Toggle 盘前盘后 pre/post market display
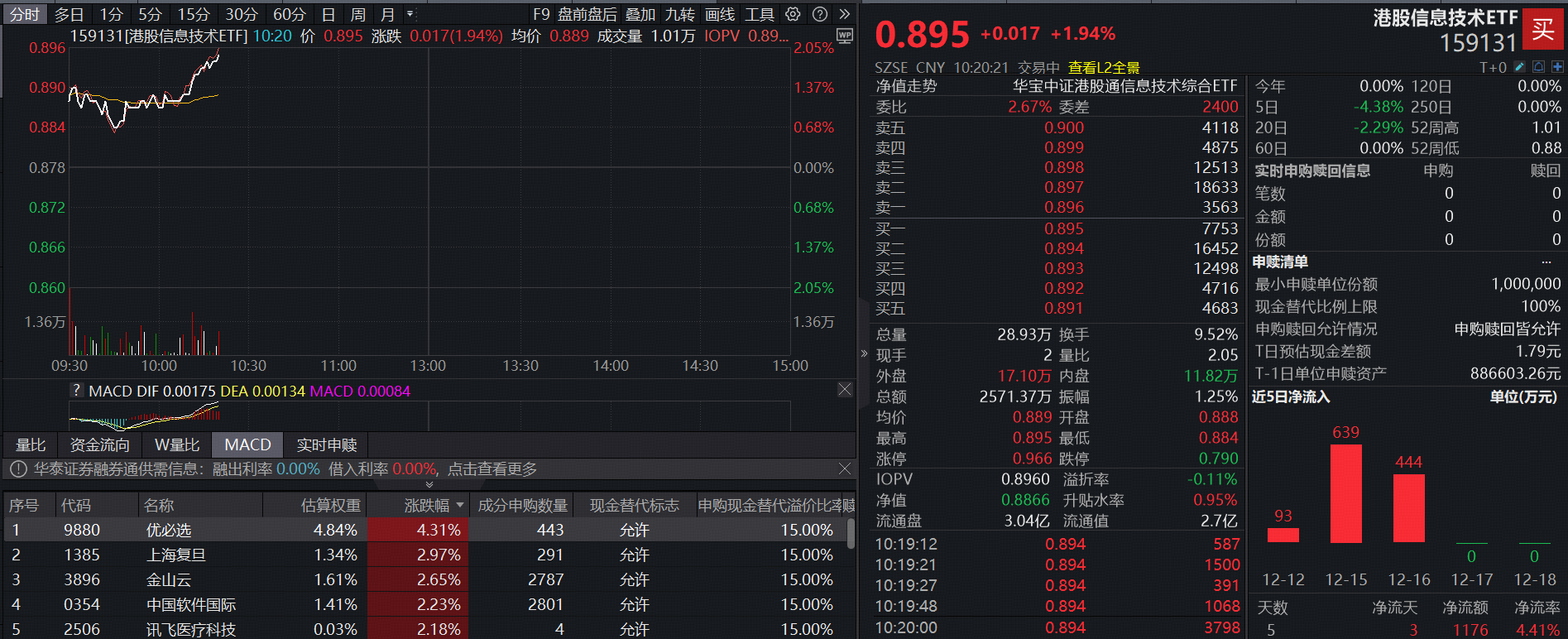This screenshot has height=639, width=1568. [587, 14]
